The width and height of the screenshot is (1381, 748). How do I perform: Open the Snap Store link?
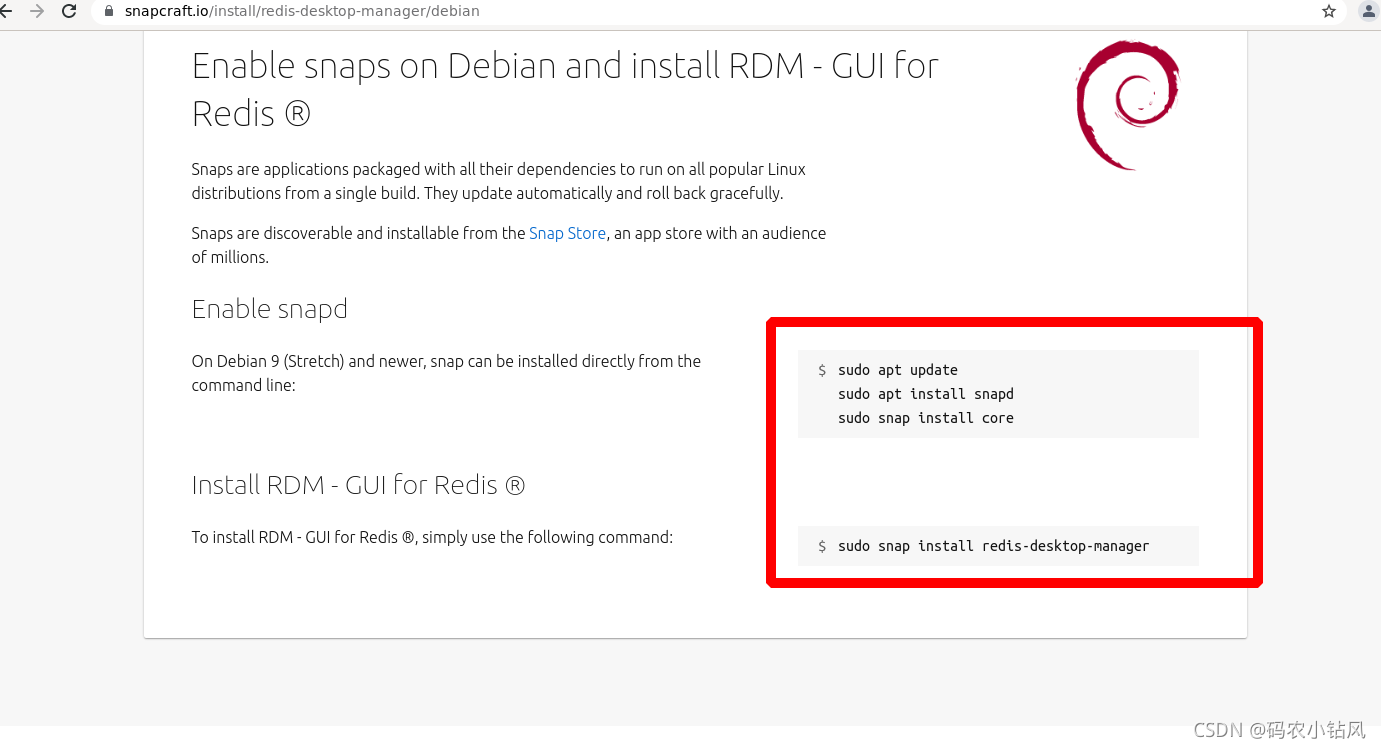click(567, 233)
